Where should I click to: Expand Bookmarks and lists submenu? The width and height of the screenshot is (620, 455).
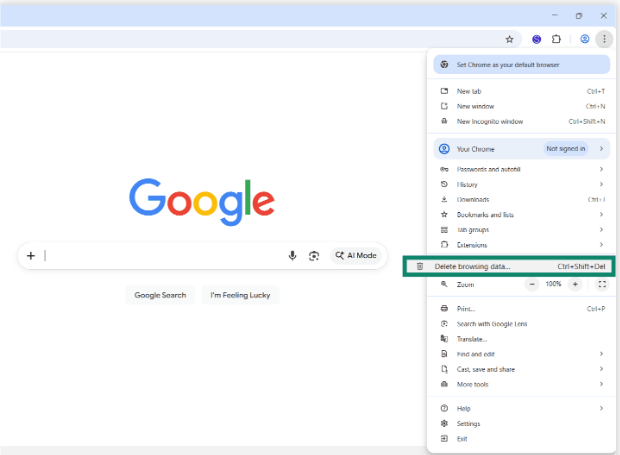coord(522,215)
